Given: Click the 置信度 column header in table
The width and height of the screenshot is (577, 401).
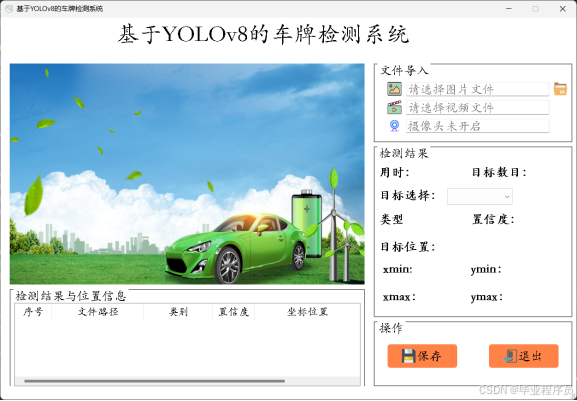Looking at the screenshot, I should click(233, 312).
